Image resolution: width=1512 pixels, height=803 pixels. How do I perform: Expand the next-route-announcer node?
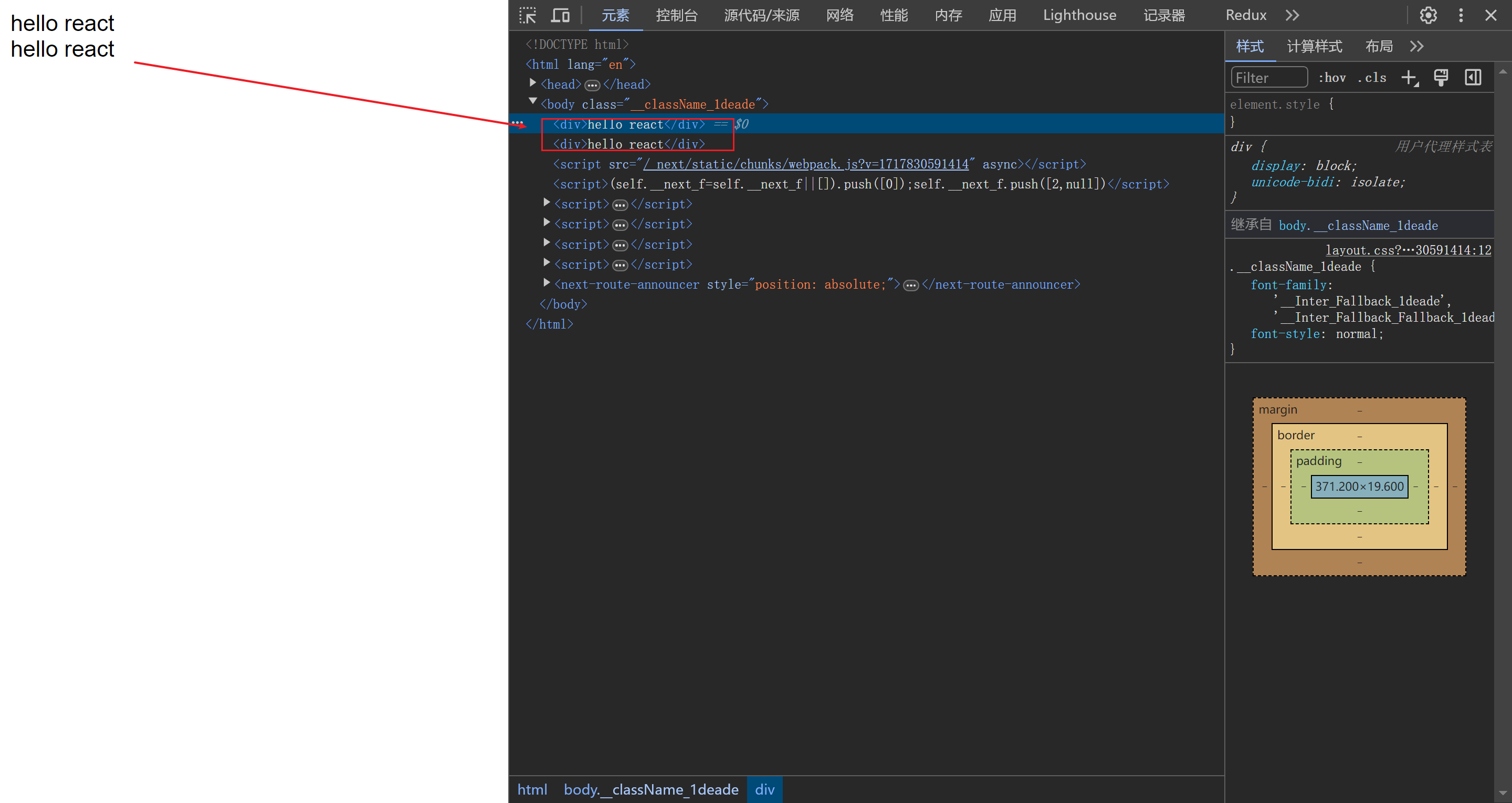tap(547, 283)
